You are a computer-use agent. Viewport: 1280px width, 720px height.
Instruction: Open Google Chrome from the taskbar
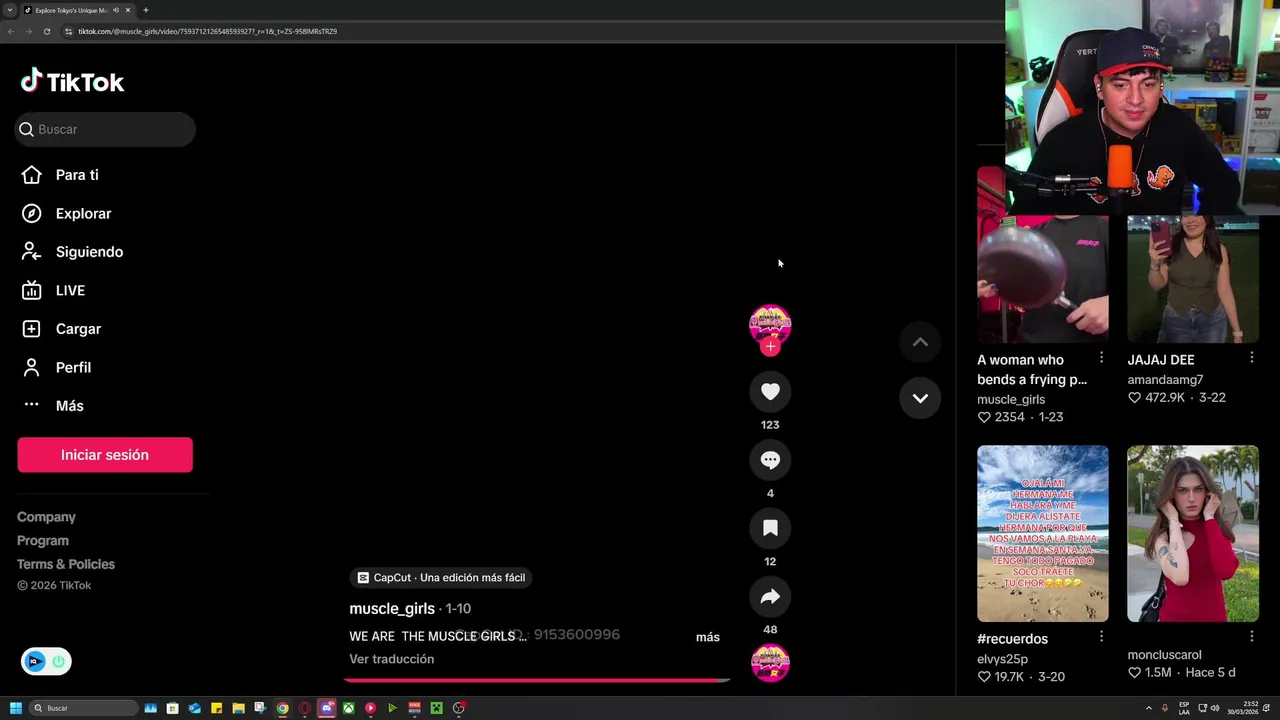282,708
